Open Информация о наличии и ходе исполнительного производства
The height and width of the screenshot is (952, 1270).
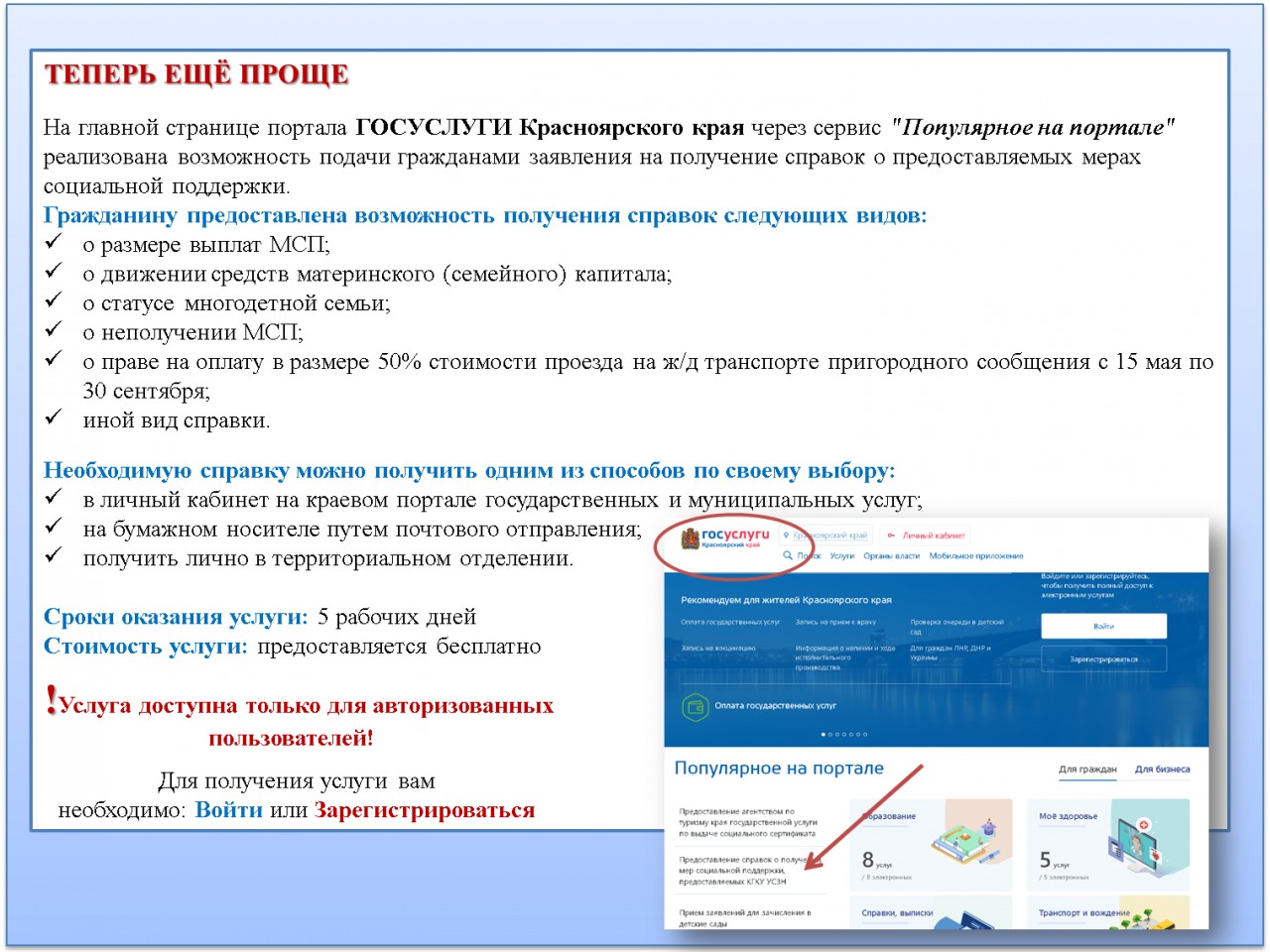pos(844,657)
